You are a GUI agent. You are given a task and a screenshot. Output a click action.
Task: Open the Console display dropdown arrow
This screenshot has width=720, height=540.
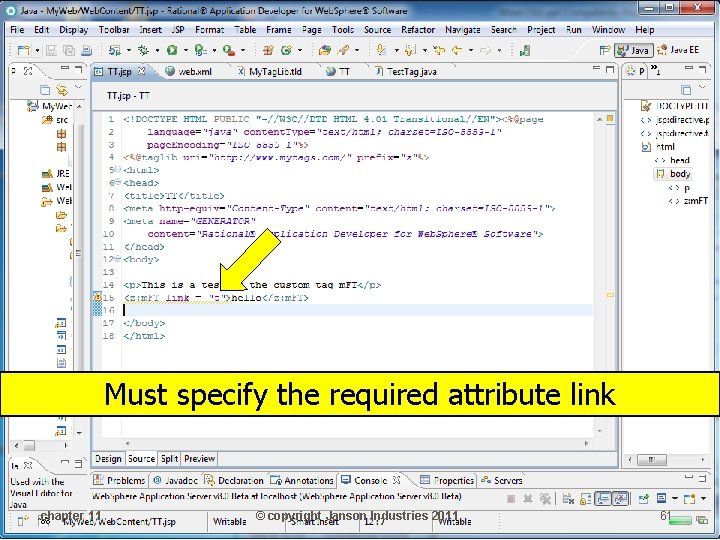tap(675, 499)
